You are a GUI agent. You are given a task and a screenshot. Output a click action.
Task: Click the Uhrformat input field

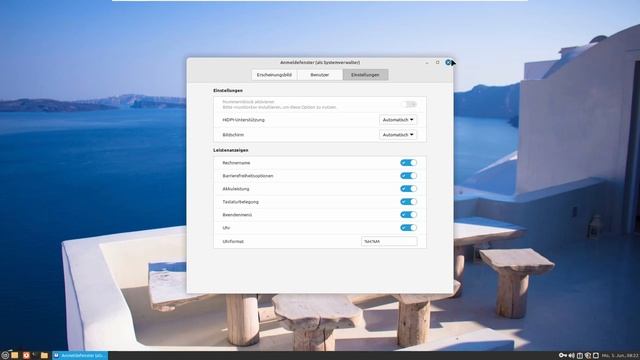click(x=389, y=241)
